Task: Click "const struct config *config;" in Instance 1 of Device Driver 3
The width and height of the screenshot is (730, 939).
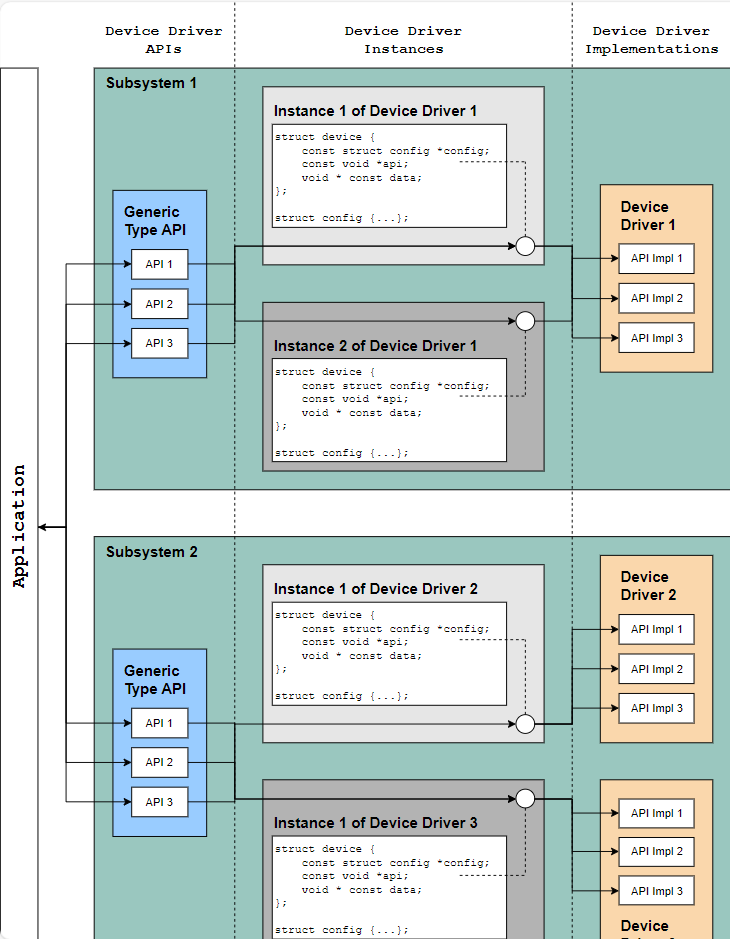Action: [395, 863]
